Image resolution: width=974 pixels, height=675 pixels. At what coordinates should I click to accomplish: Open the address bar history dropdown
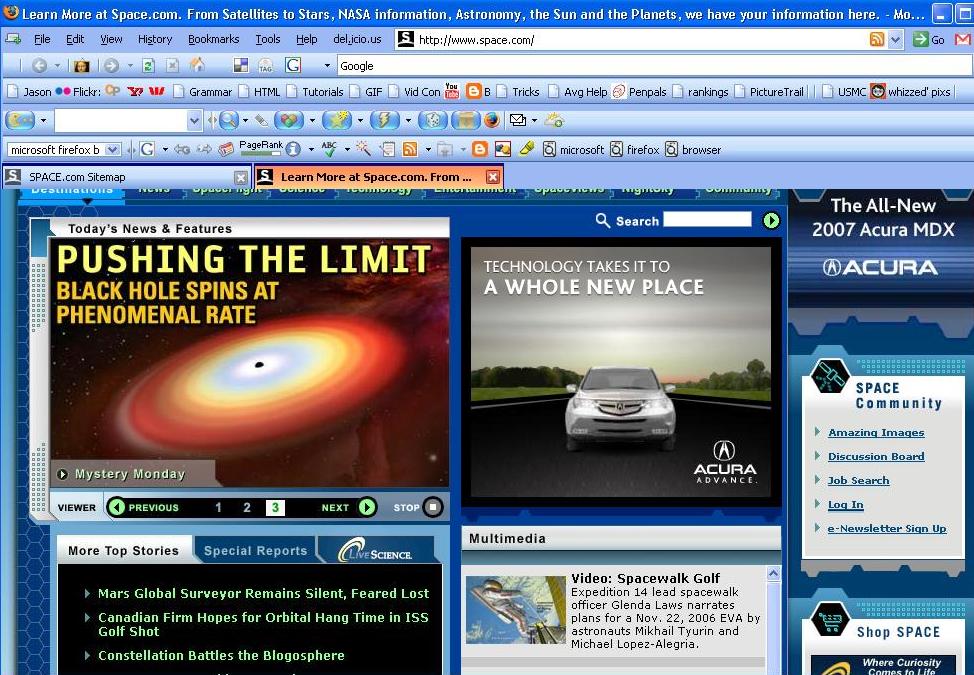[895, 40]
